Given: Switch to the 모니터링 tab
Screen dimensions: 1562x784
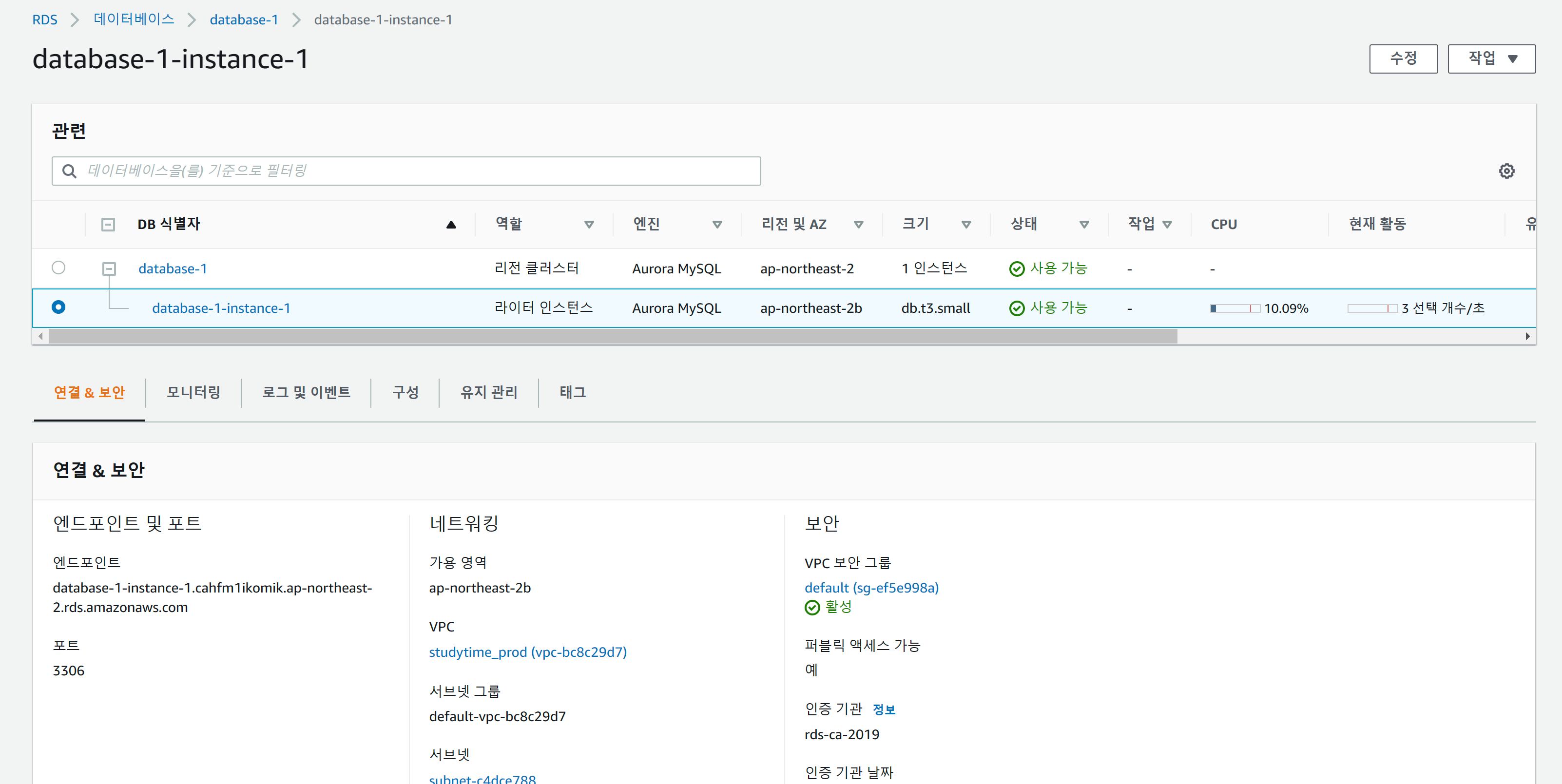Looking at the screenshot, I should (193, 392).
